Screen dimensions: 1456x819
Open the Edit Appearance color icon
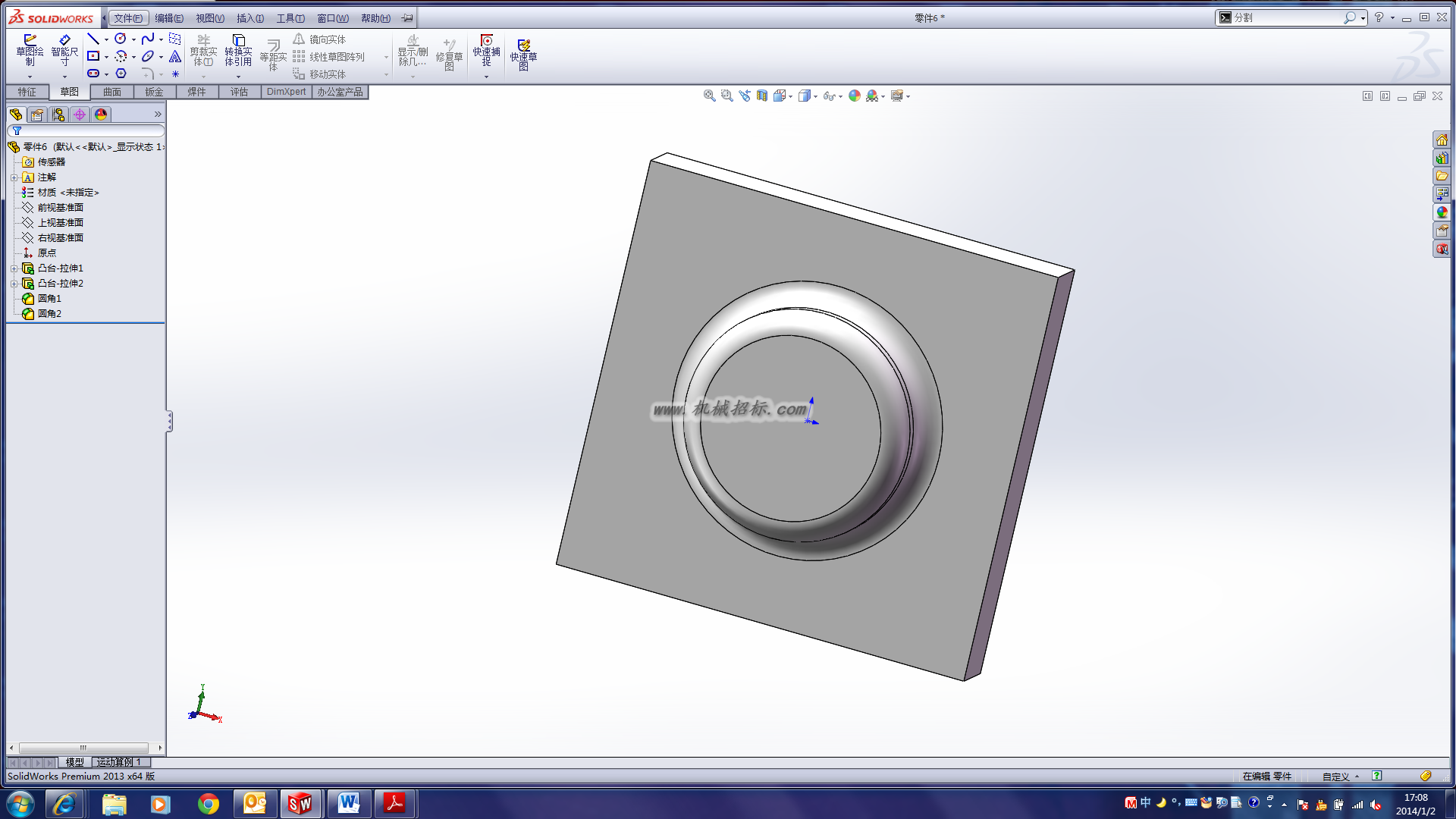click(855, 96)
